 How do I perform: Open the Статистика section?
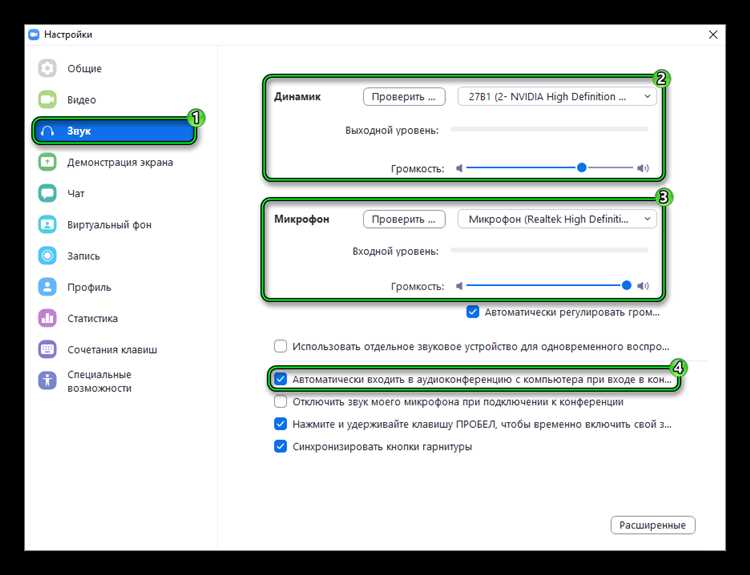[92, 318]
